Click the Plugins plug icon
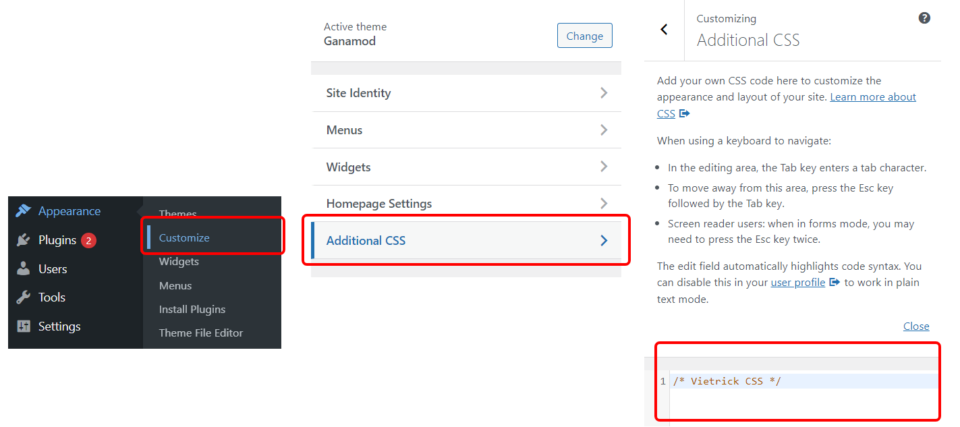 [23, 240]
